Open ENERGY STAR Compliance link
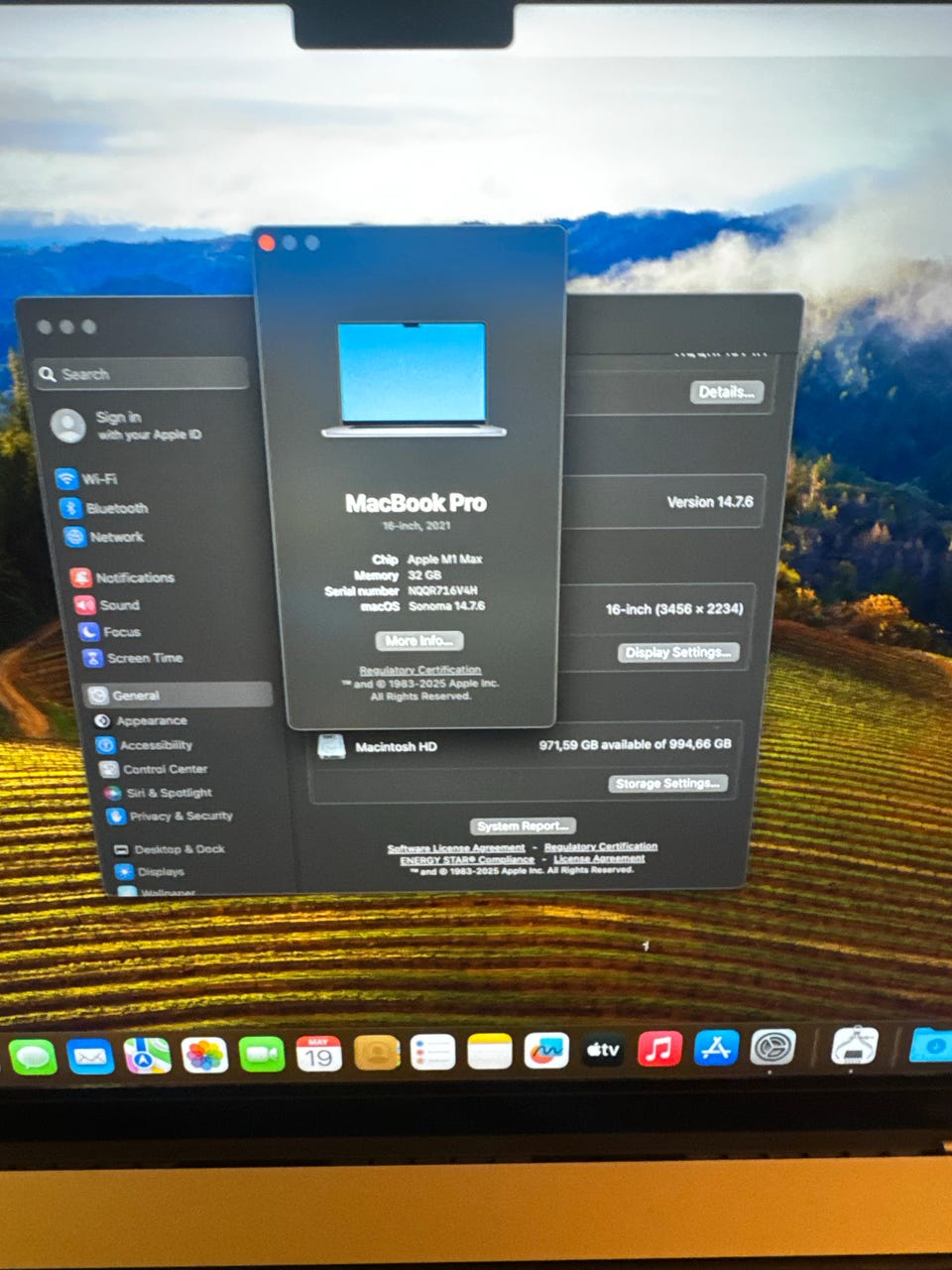This screenshot has width=952, height=1270. (467, 860)
